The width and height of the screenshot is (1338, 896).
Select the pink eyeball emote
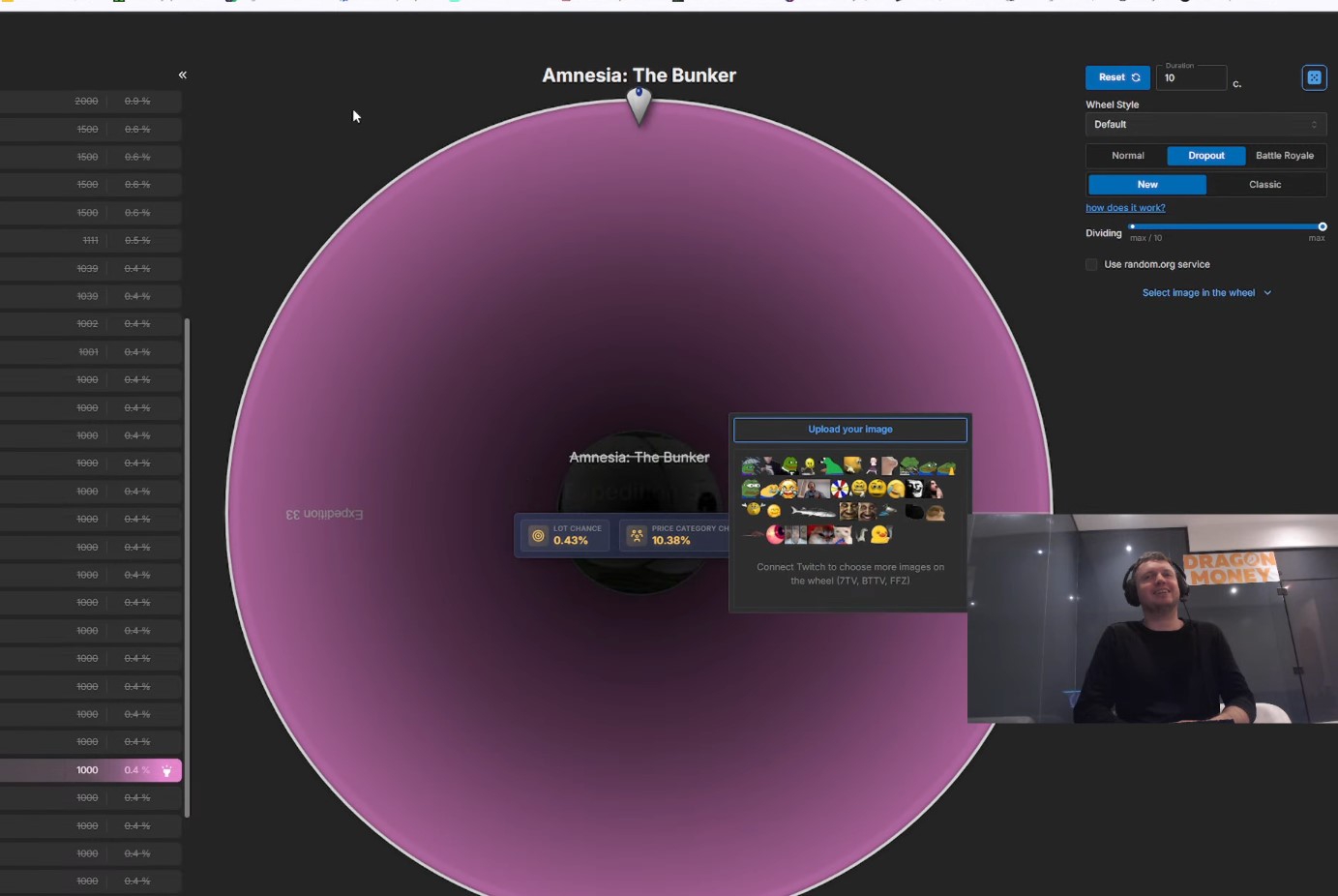tap(775, 534)
